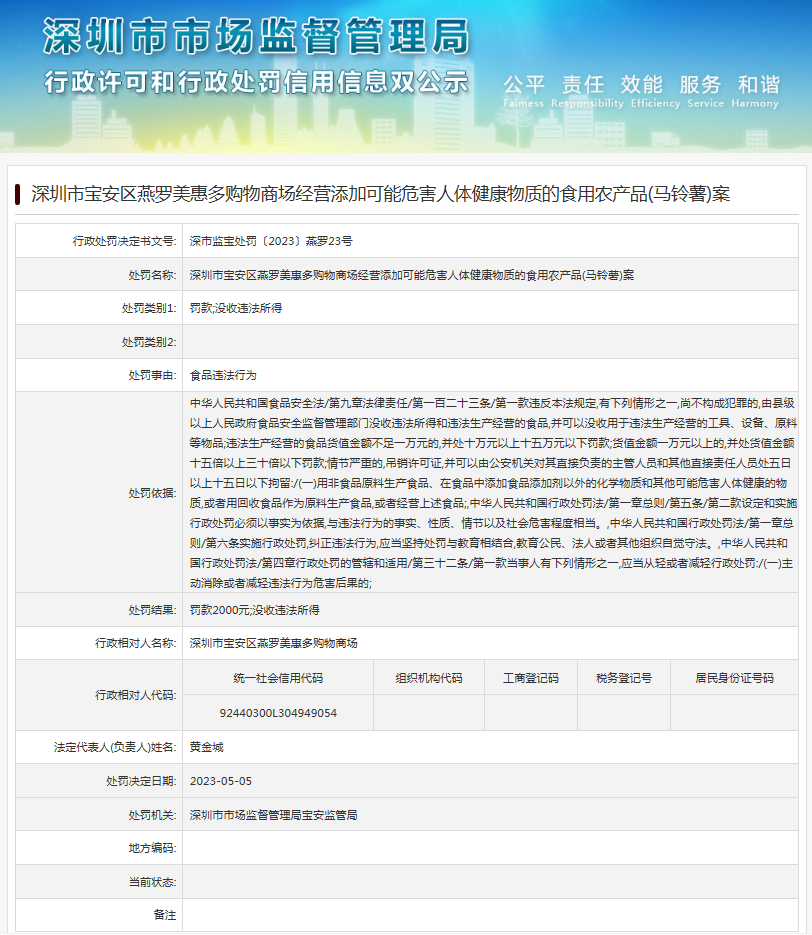Click the authority 深圳市市场监督管理局宝安监管局
812x935 pixels.
(274, 815)
